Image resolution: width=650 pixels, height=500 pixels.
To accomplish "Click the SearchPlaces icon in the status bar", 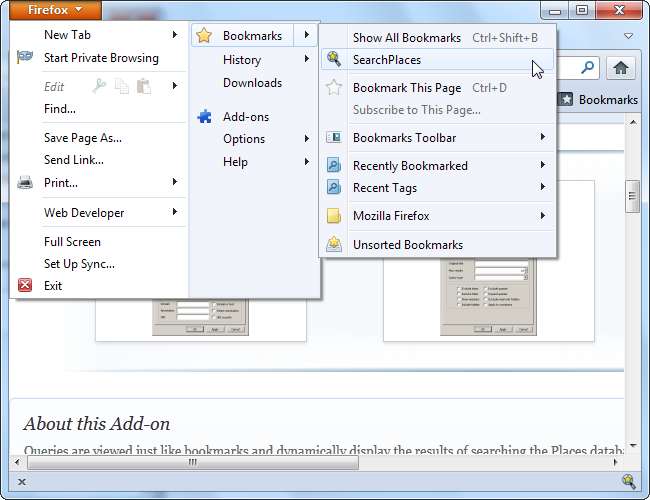I will click(629, 482).
